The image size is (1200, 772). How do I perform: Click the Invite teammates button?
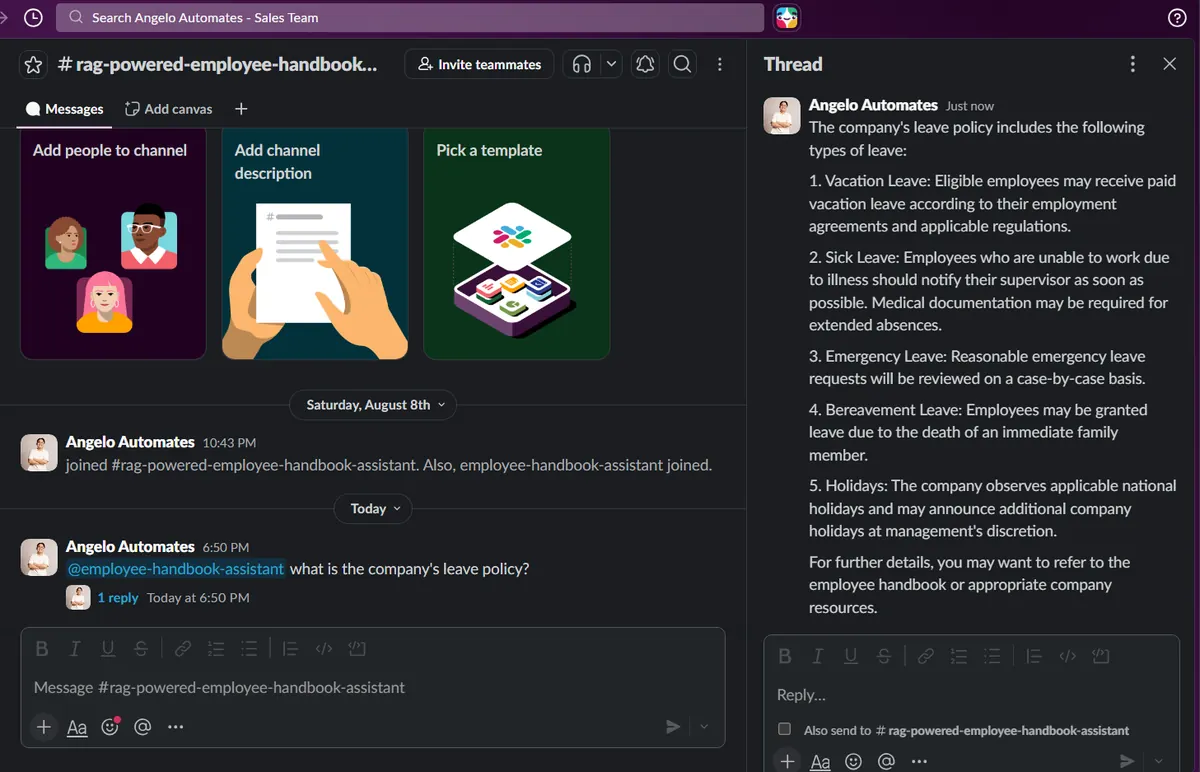(x=479, y=64)
